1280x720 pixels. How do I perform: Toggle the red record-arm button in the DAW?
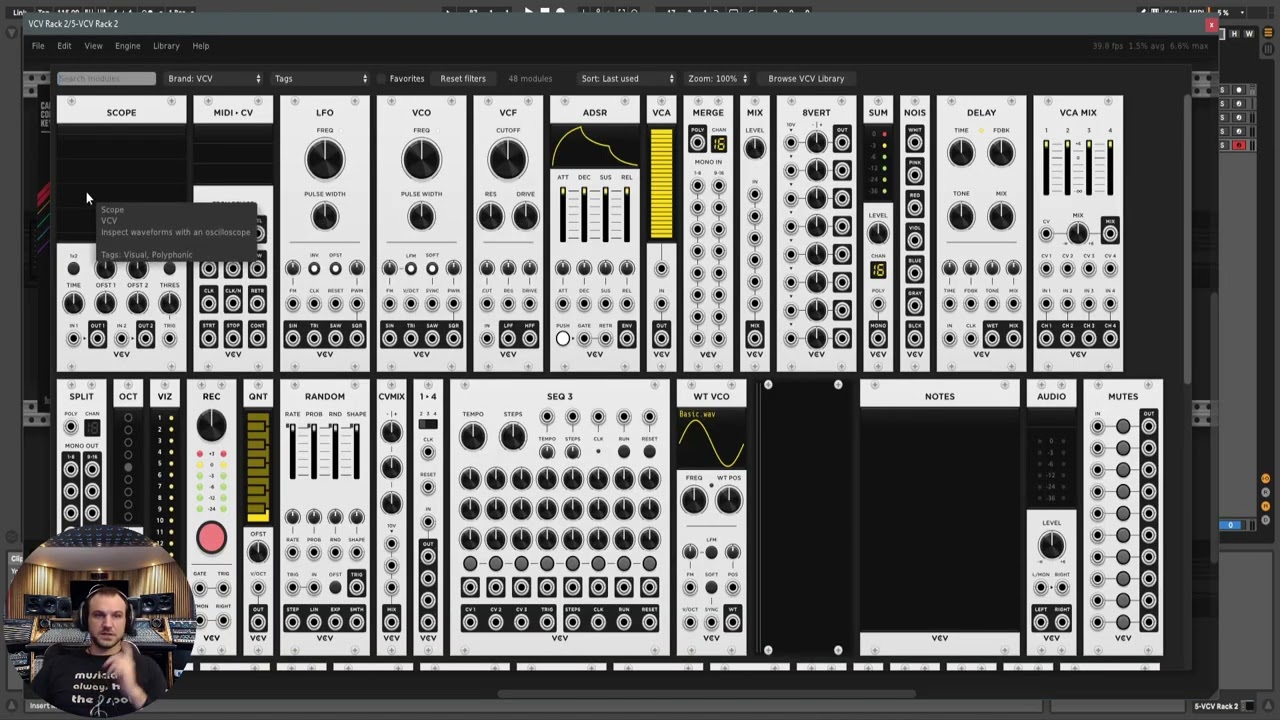[x=1239, y=145]
